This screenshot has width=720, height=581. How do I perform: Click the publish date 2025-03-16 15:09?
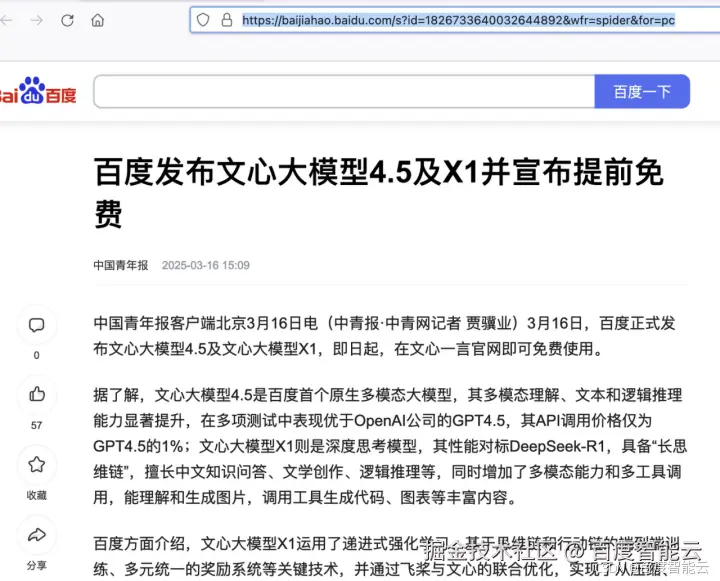tap(206, 265)
